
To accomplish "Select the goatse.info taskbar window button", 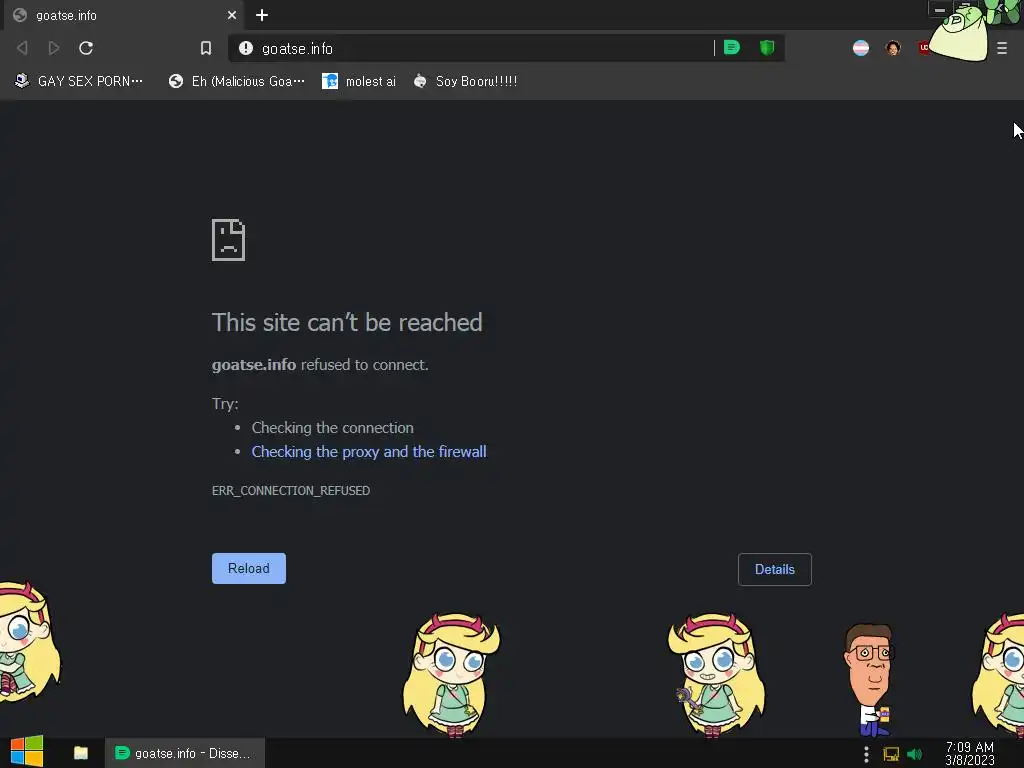I will coord(185,753).
